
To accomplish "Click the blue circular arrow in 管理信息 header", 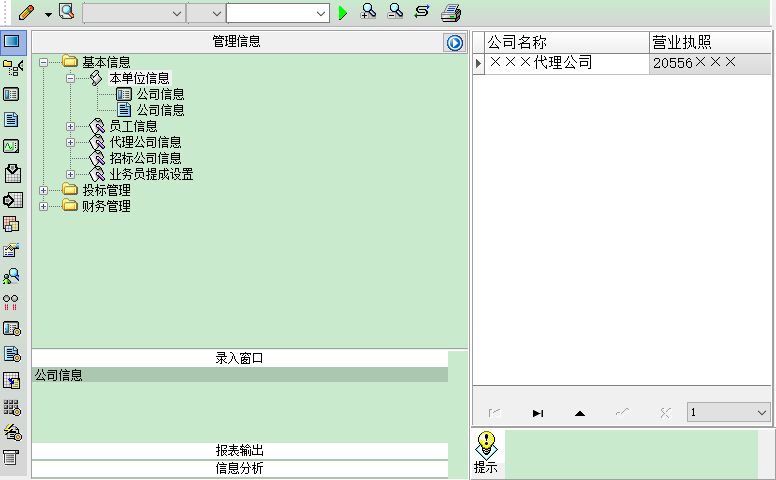I will coord(454,43).
